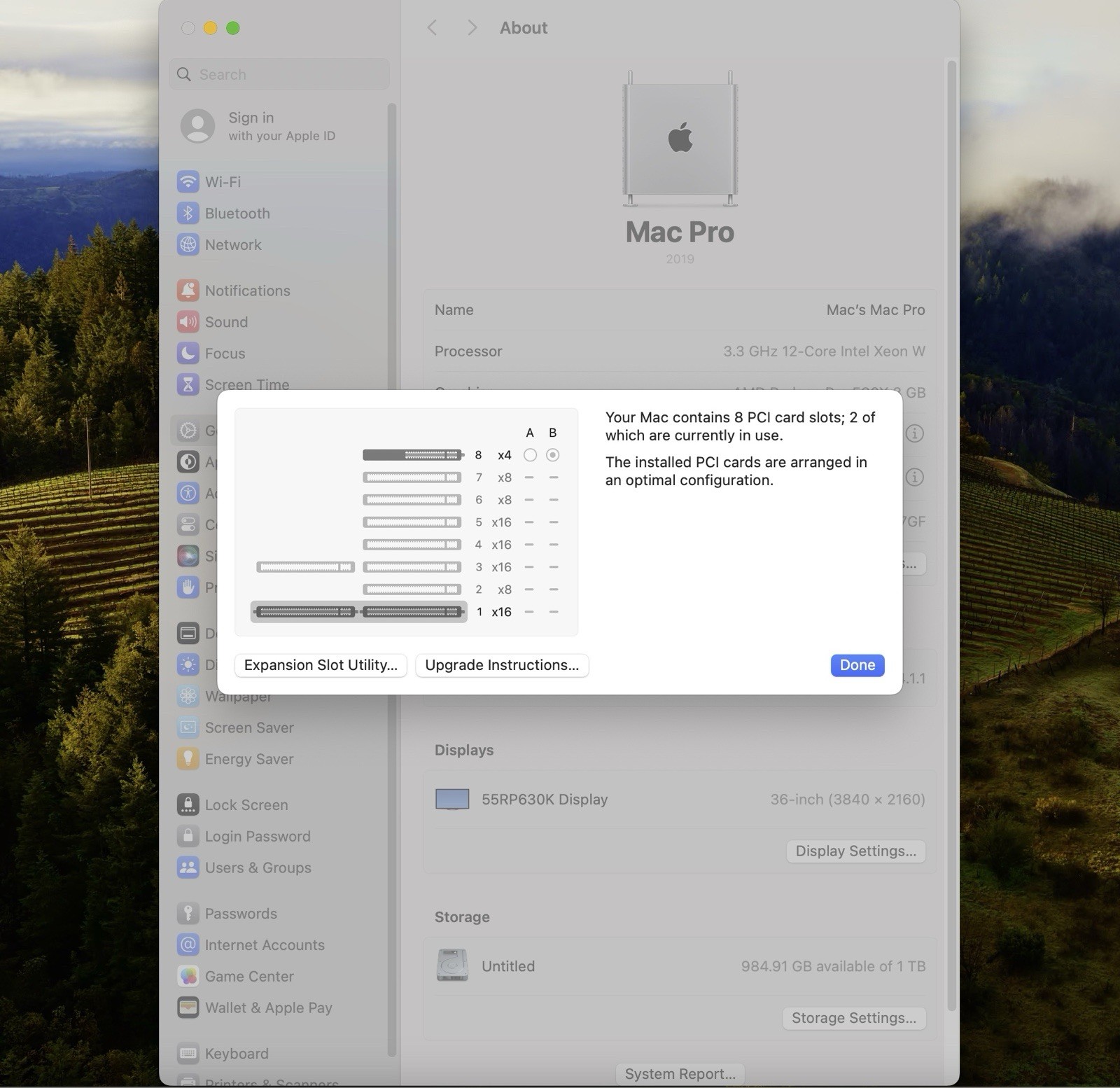Open Screen Time hourglass icon
The height and width of the screenshot is (1088, 1120).
pyautogui.click(x=188, y=385)
